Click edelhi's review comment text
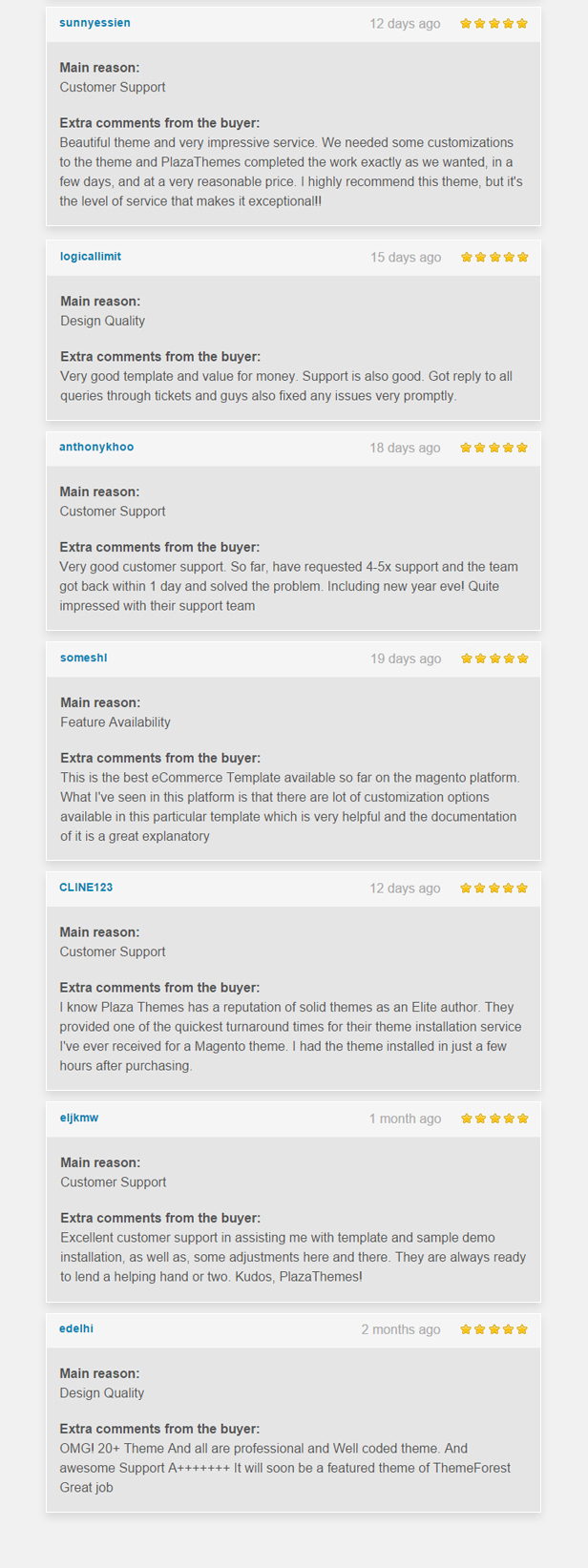The image size is (588, 1568). click(x=285, y=1468)
